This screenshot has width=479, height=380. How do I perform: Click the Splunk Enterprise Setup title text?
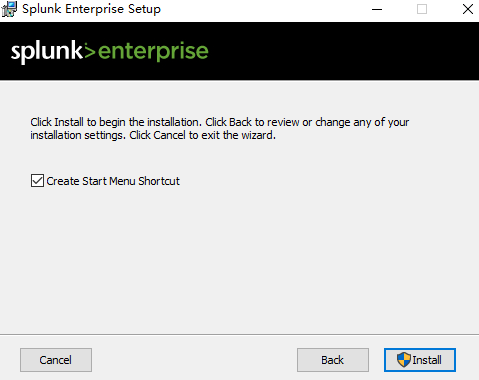(91, 9)
